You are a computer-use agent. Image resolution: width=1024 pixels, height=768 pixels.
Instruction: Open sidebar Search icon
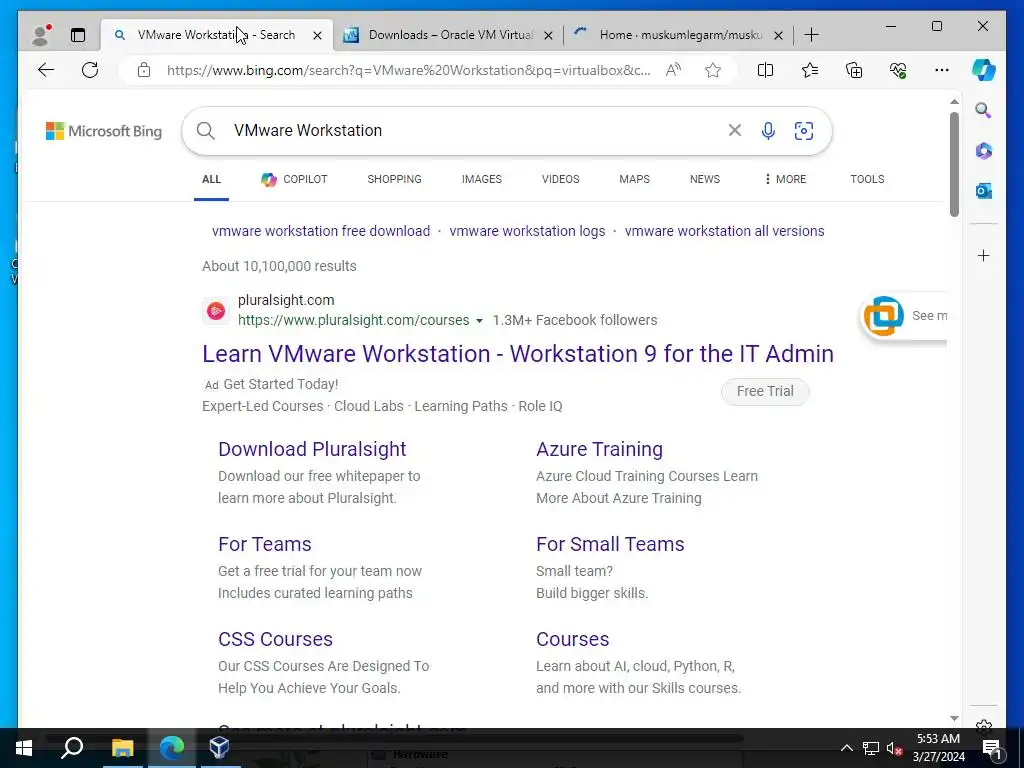[x=984, y=110]
